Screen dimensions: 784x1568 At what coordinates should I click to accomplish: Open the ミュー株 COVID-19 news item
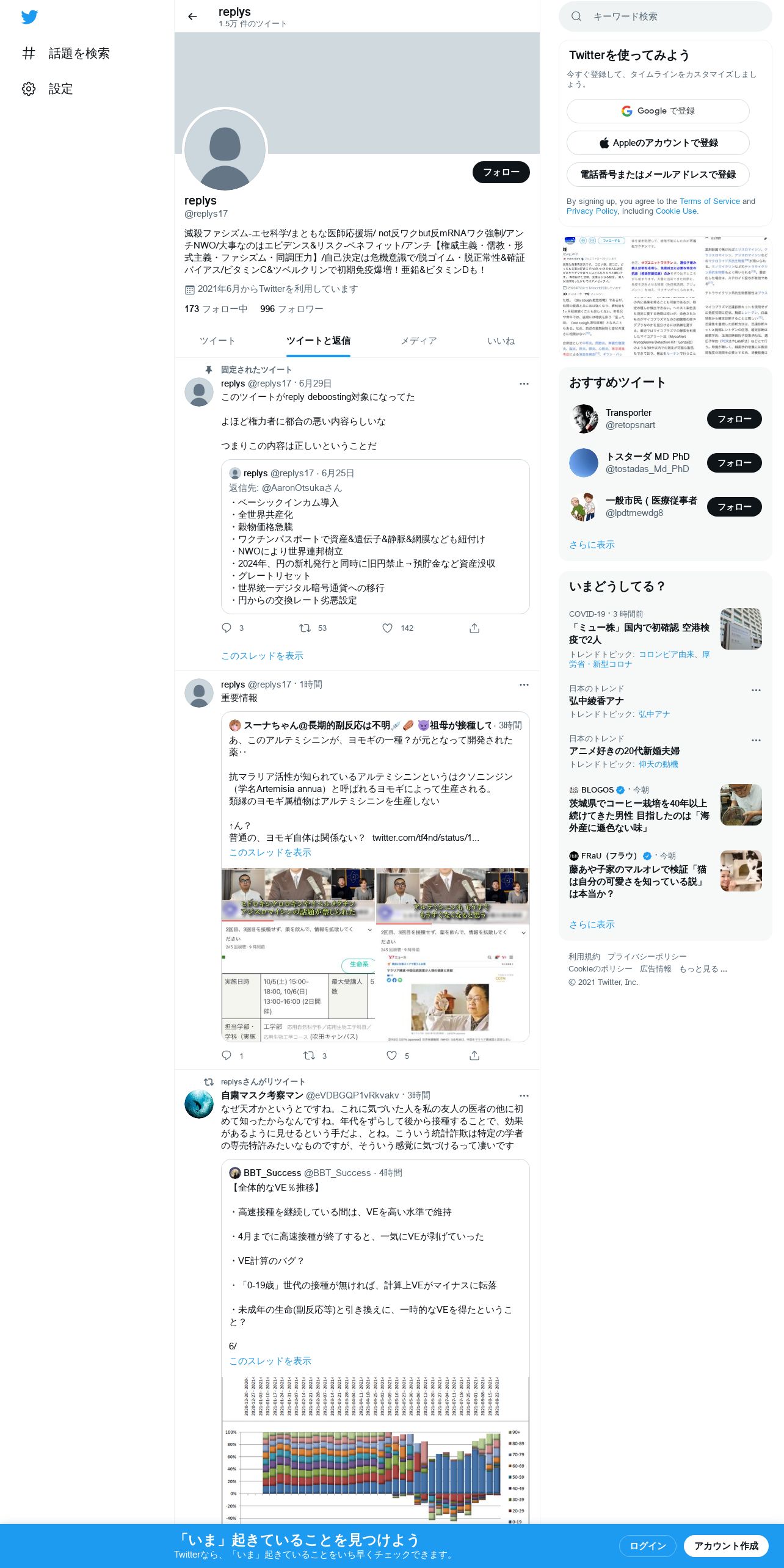[x=665, y=639]
